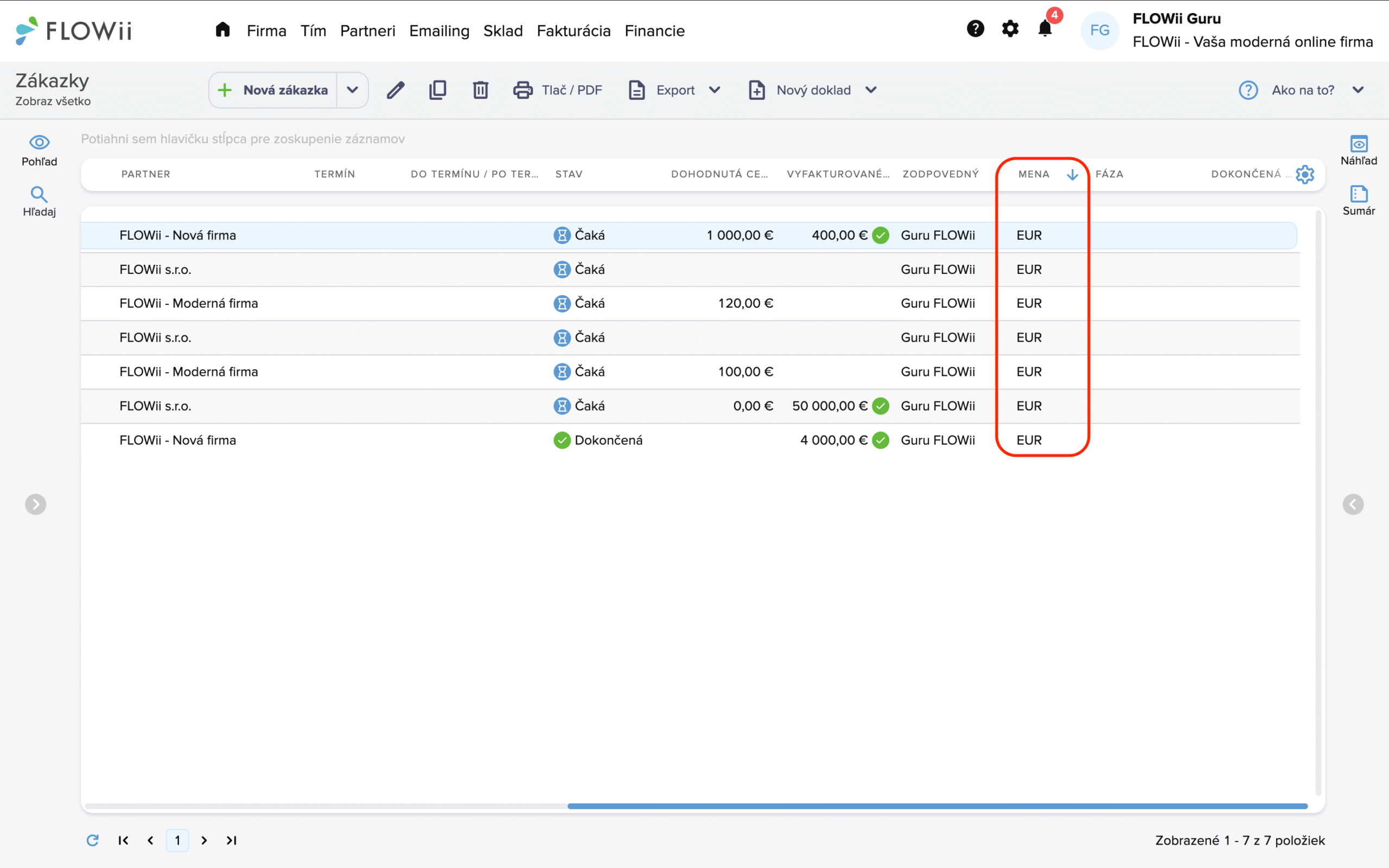Open the Tím menu
This screenshot has height=868, width=1389.
click(x=314, y=30)
